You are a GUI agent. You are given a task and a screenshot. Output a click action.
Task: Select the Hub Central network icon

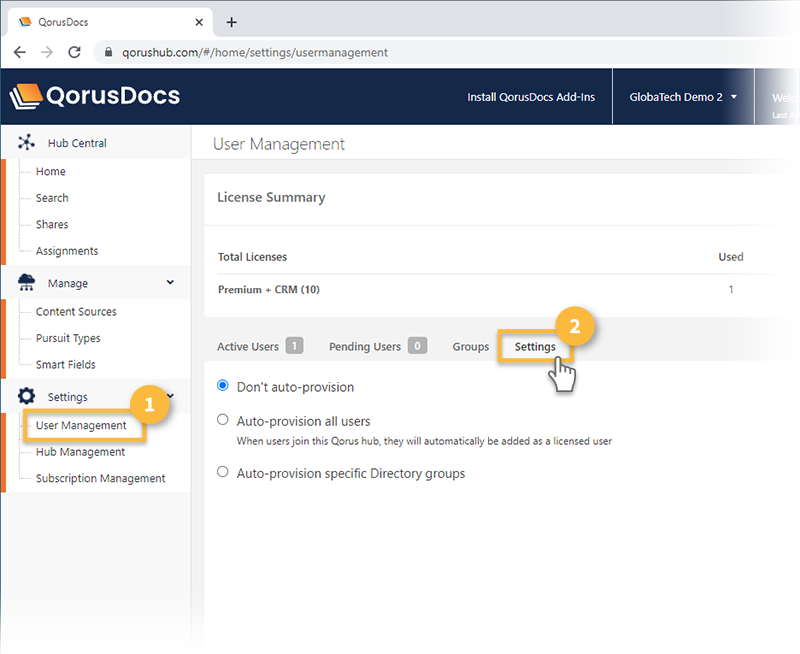tap(26, 141)
